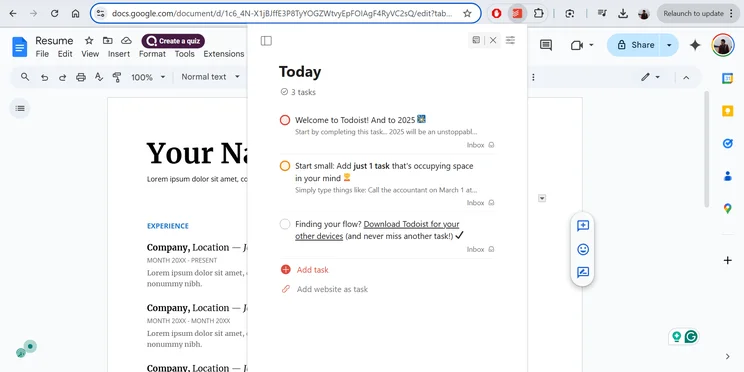This screenshot has height=372, width=744.
Task: Open Google Calendar in the side panel
Action: (x=727, y=79)
